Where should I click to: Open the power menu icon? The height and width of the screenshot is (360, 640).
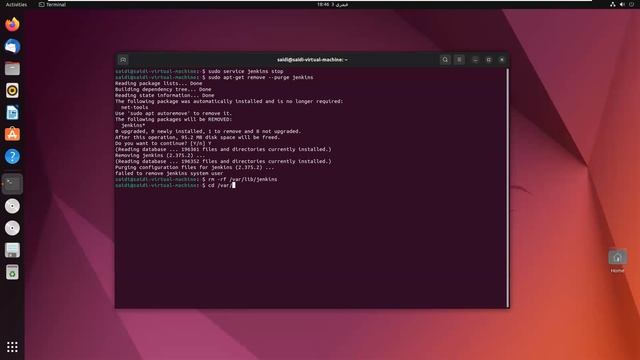(x=631, y=4)
